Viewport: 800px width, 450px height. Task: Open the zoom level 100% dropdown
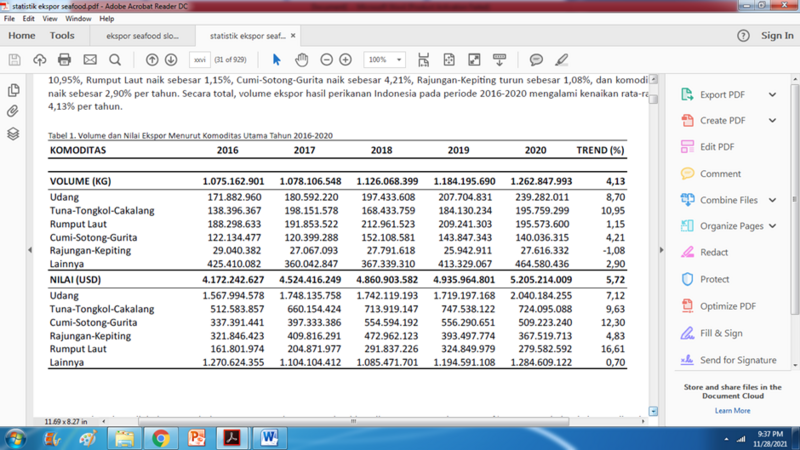(384, 60)
